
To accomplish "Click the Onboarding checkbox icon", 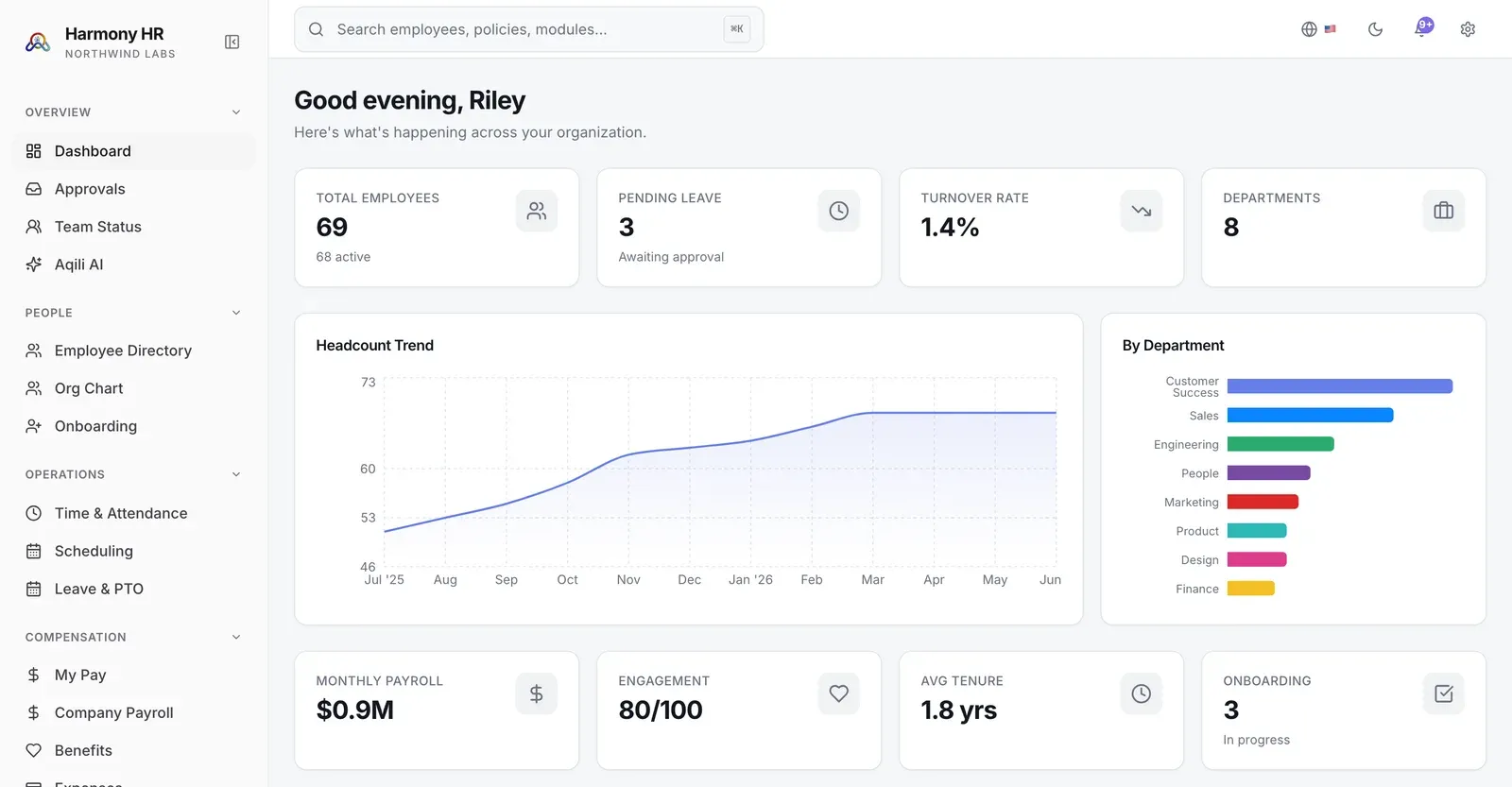I will (1444, 693).
